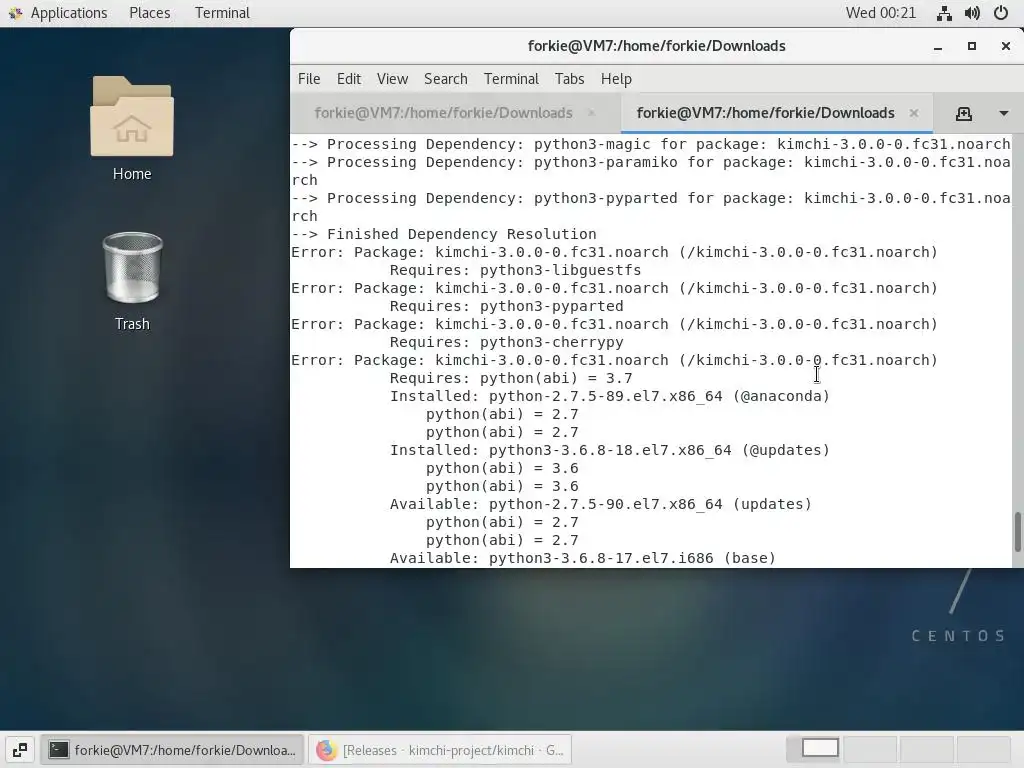The height and width of the screenshot is (768, 1024).
Task: Maximize the terminal window
Action: 972,46
